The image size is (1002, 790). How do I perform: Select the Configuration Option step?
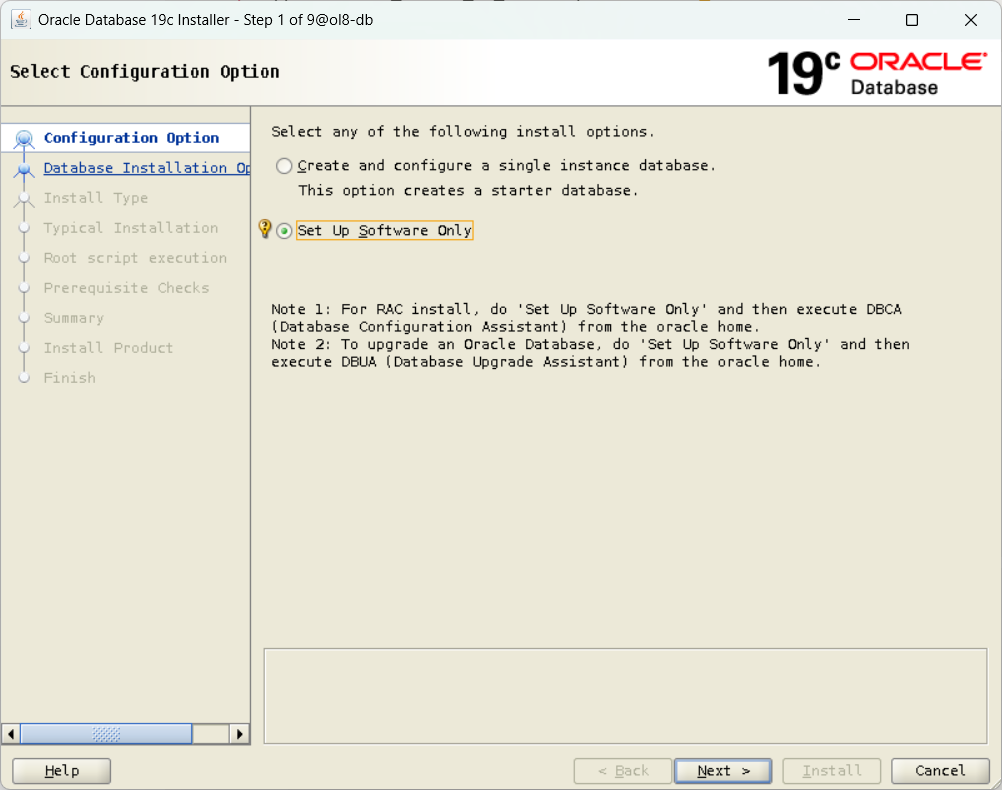[x=131, y=138]
